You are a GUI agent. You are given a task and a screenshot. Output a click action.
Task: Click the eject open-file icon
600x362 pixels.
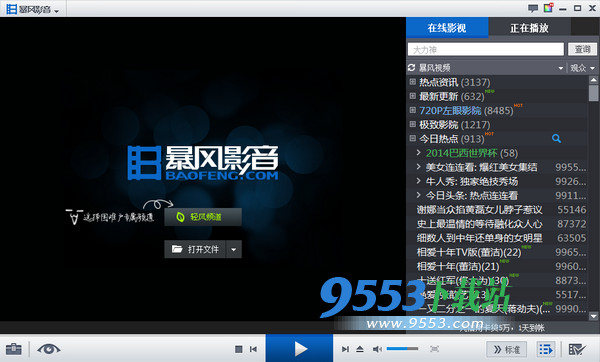point(360,349)
